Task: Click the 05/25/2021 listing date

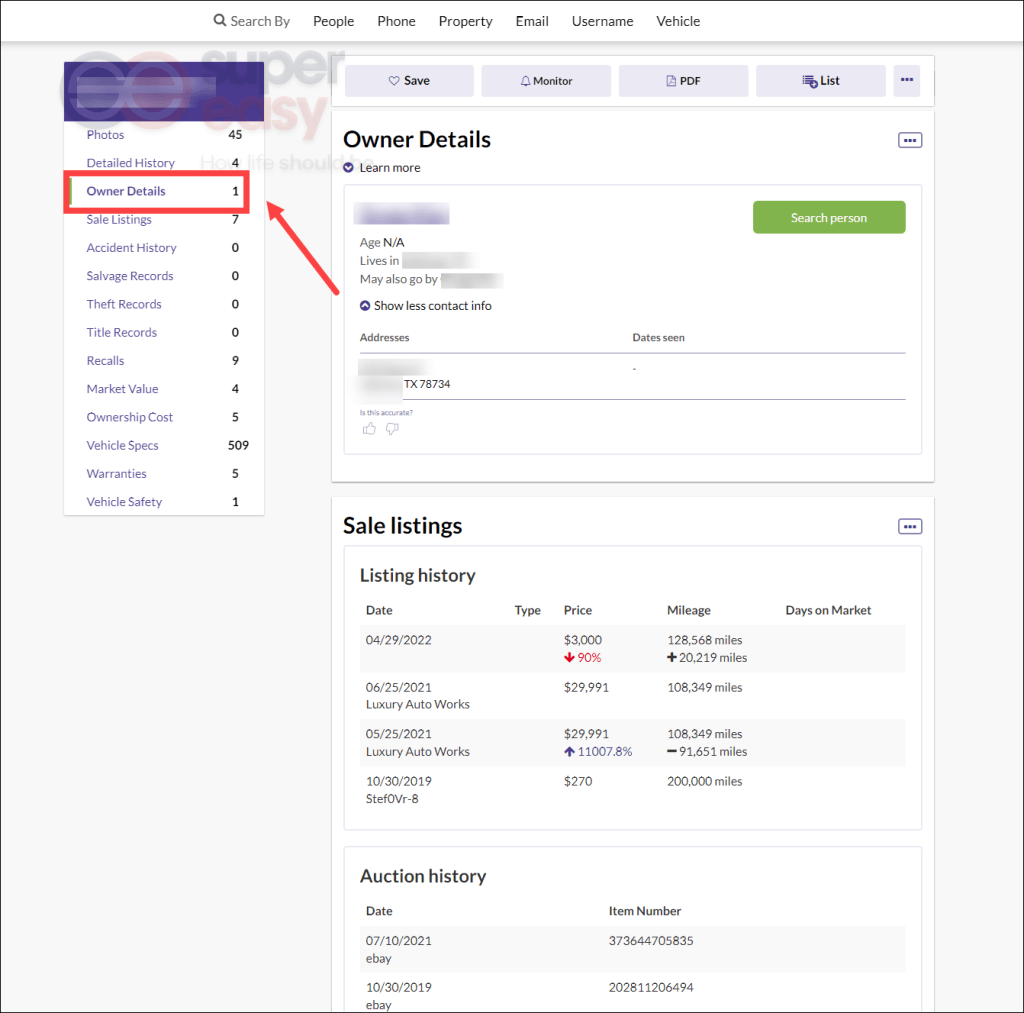Action: click(x=398, y=734)
